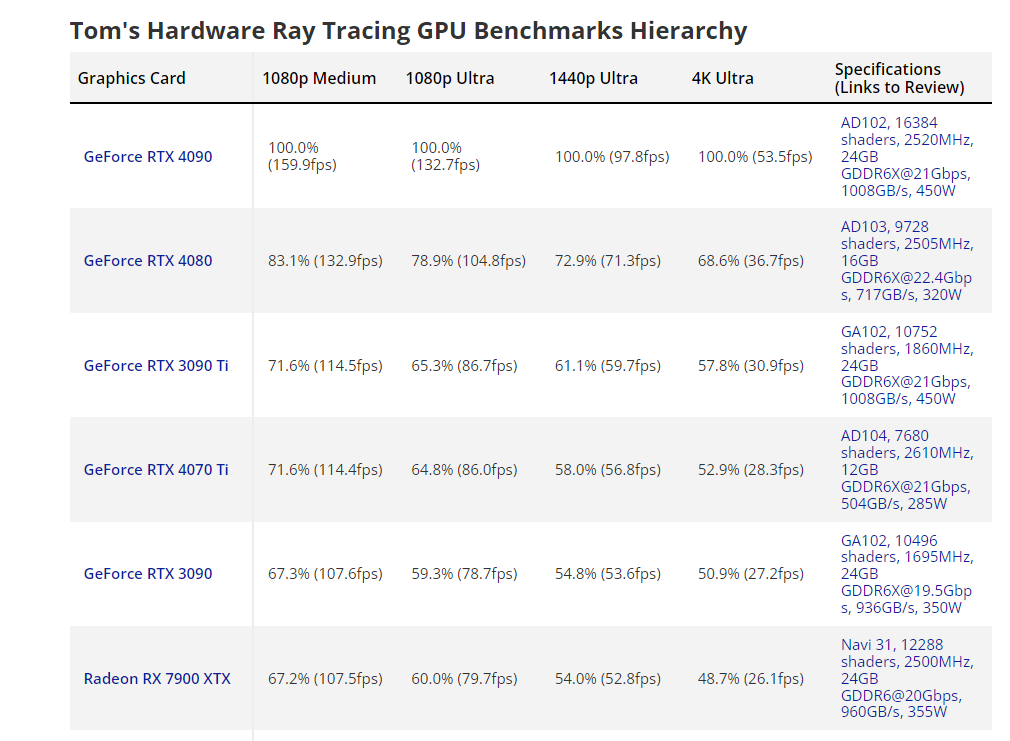Open the AD102 specifications review link
Image resolution: width=1010 pixels, height=741 pixels.
[906, 156]
